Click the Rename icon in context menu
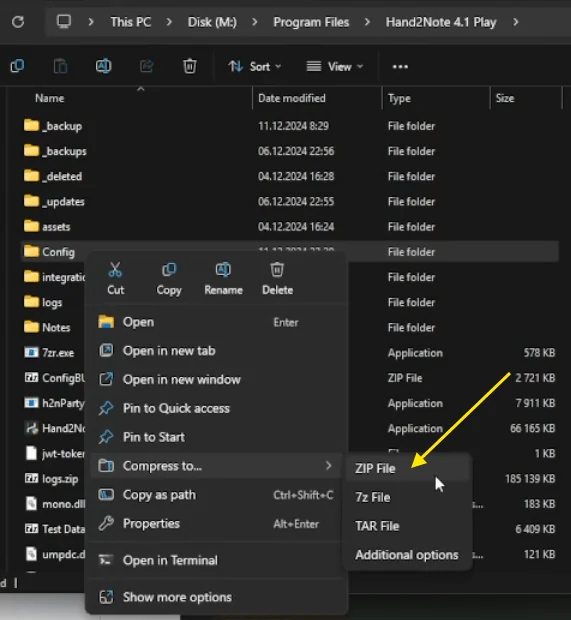 tap(223, 270)
